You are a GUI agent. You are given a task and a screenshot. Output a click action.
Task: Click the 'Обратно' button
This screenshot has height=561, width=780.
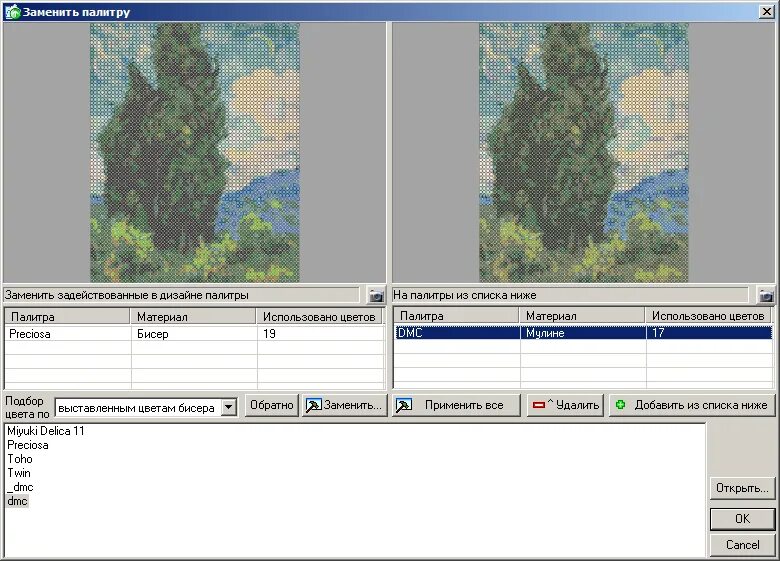272,405
